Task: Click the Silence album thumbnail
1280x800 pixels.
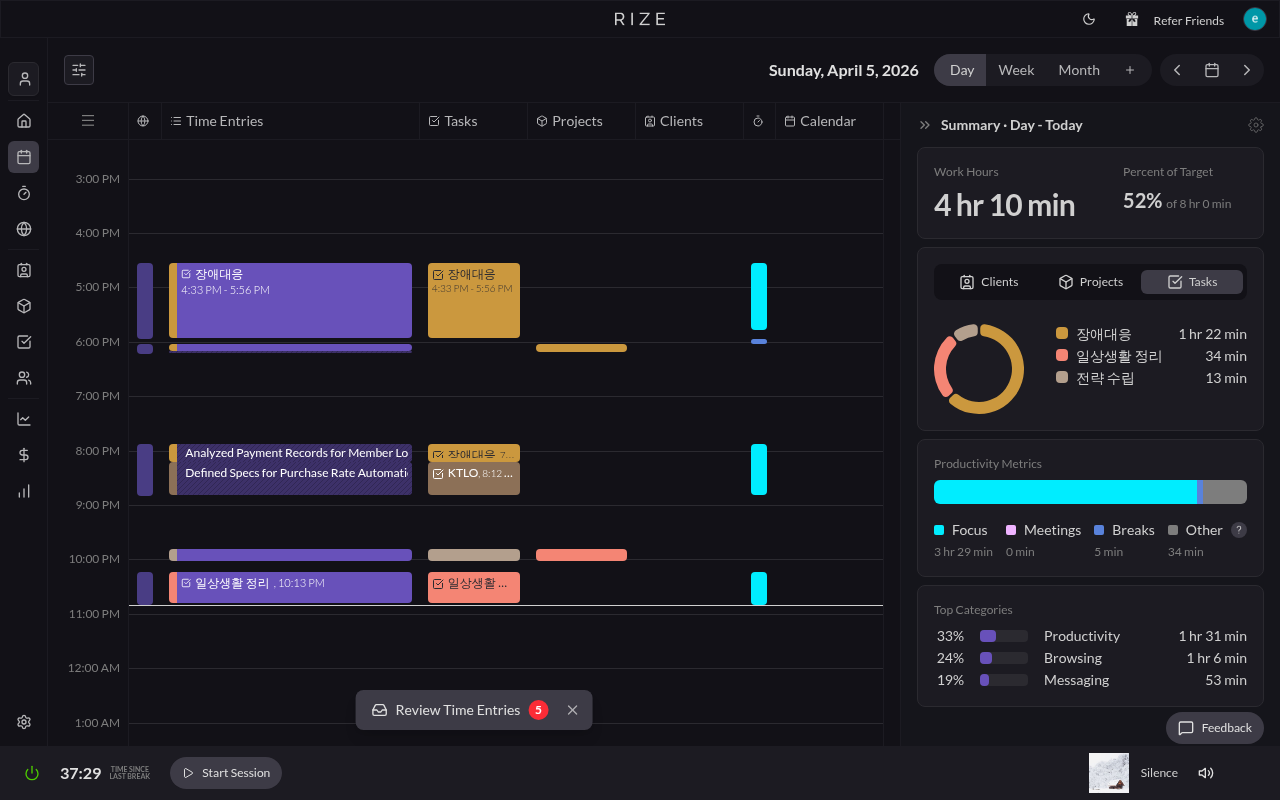Action: point(1108,773)
